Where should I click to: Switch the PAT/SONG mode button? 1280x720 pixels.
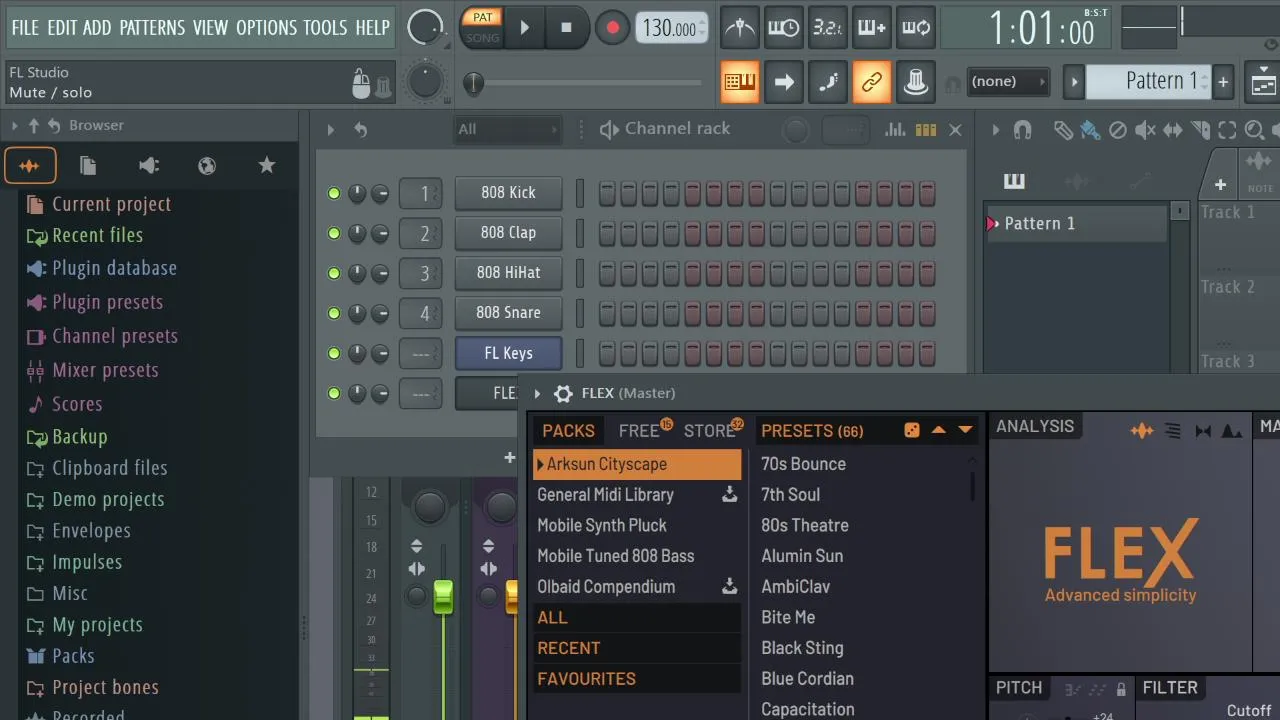tap(483, 27)
